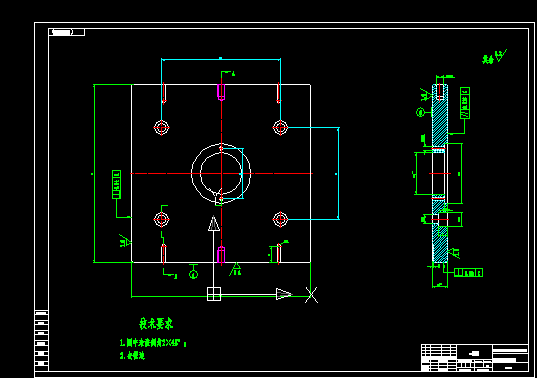Click the revision strip on the frame's lower-left margin
Screen dimensions: 537x378
point(41,340)
